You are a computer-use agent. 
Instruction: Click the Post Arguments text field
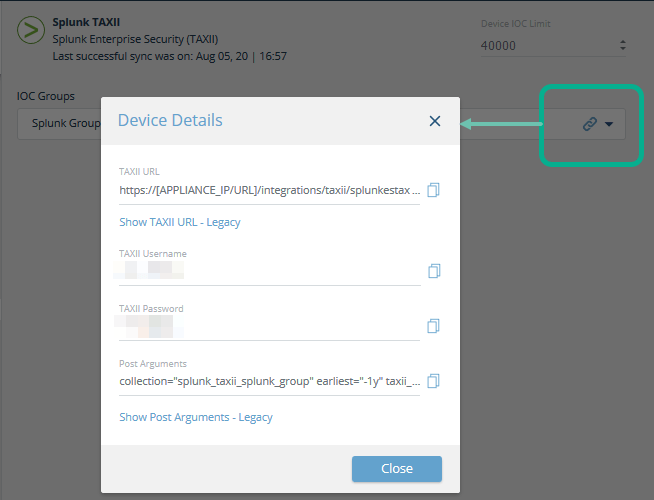(269, 382)
